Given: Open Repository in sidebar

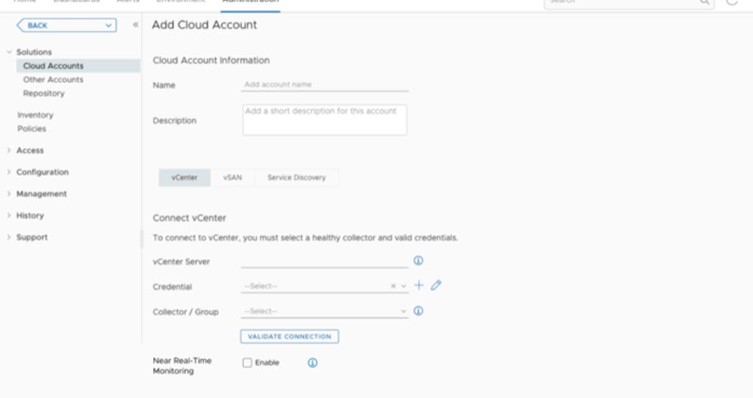Looking at the screenshot, I should click(x=44, y=94).
